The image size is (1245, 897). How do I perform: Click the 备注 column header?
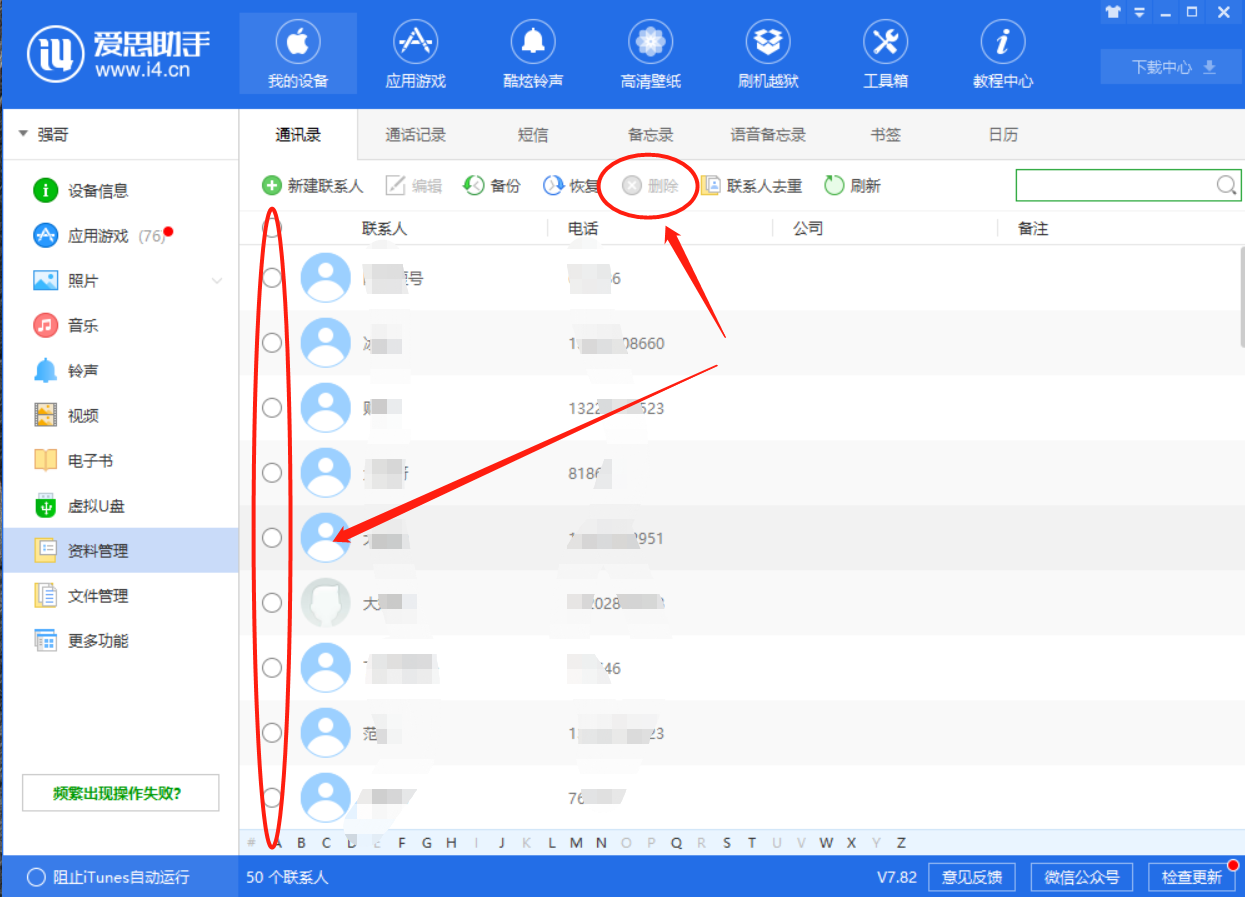pos(1033,229)
